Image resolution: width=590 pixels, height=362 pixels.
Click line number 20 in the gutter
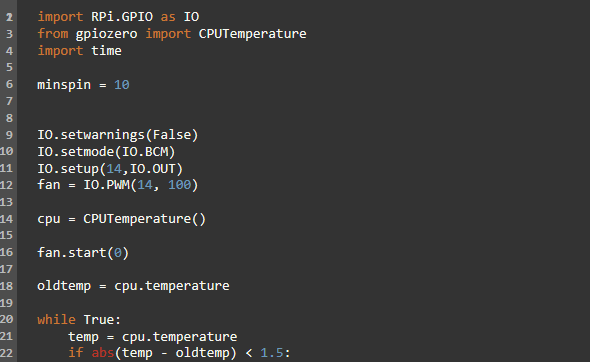6,319
